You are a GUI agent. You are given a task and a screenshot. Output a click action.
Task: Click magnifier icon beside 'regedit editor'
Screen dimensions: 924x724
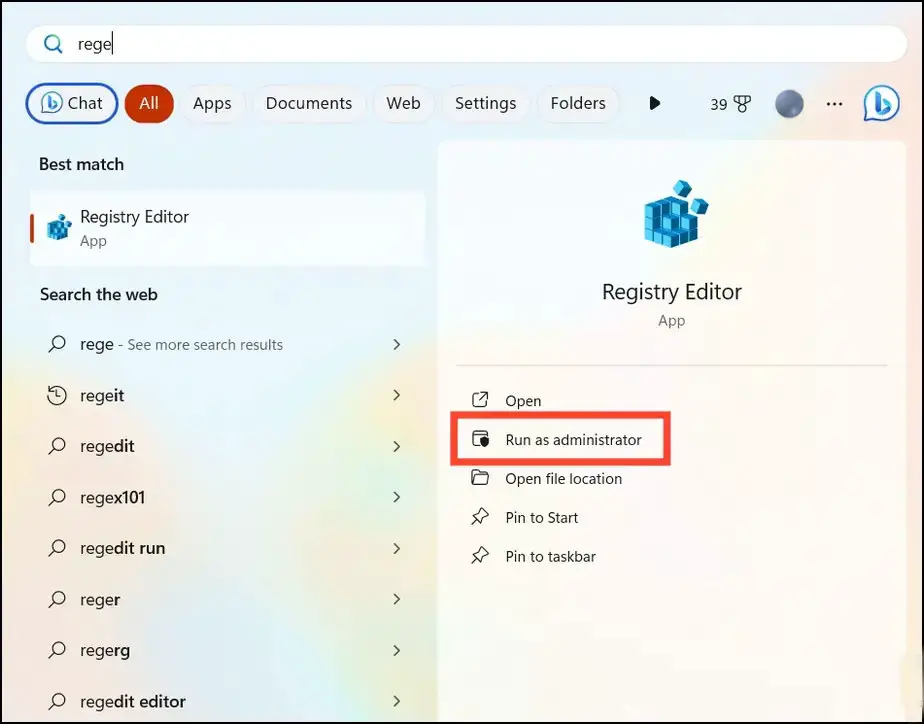57,701
